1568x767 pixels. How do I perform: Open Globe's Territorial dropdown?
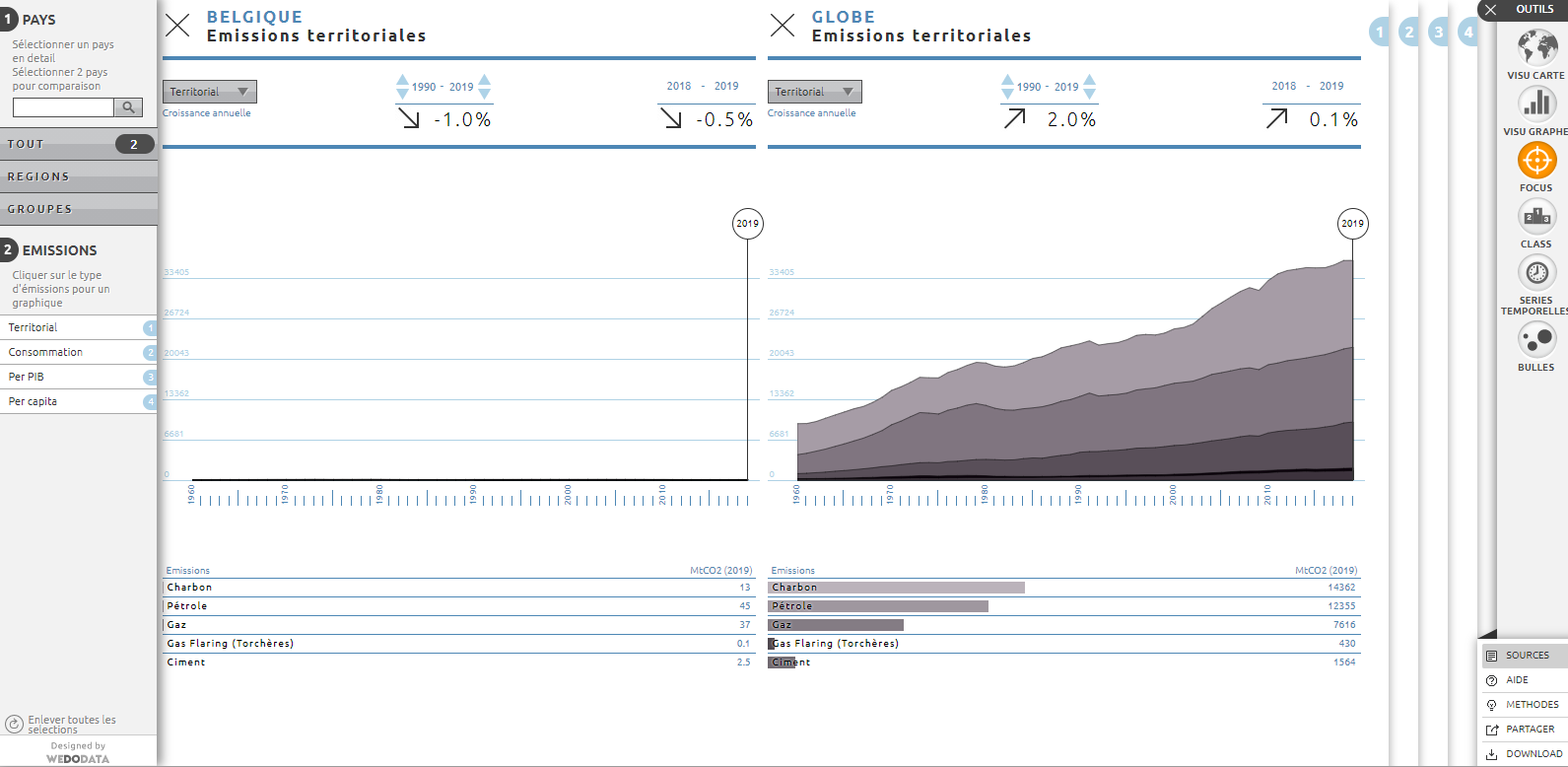pyautogui.click(x=814, y=92)
